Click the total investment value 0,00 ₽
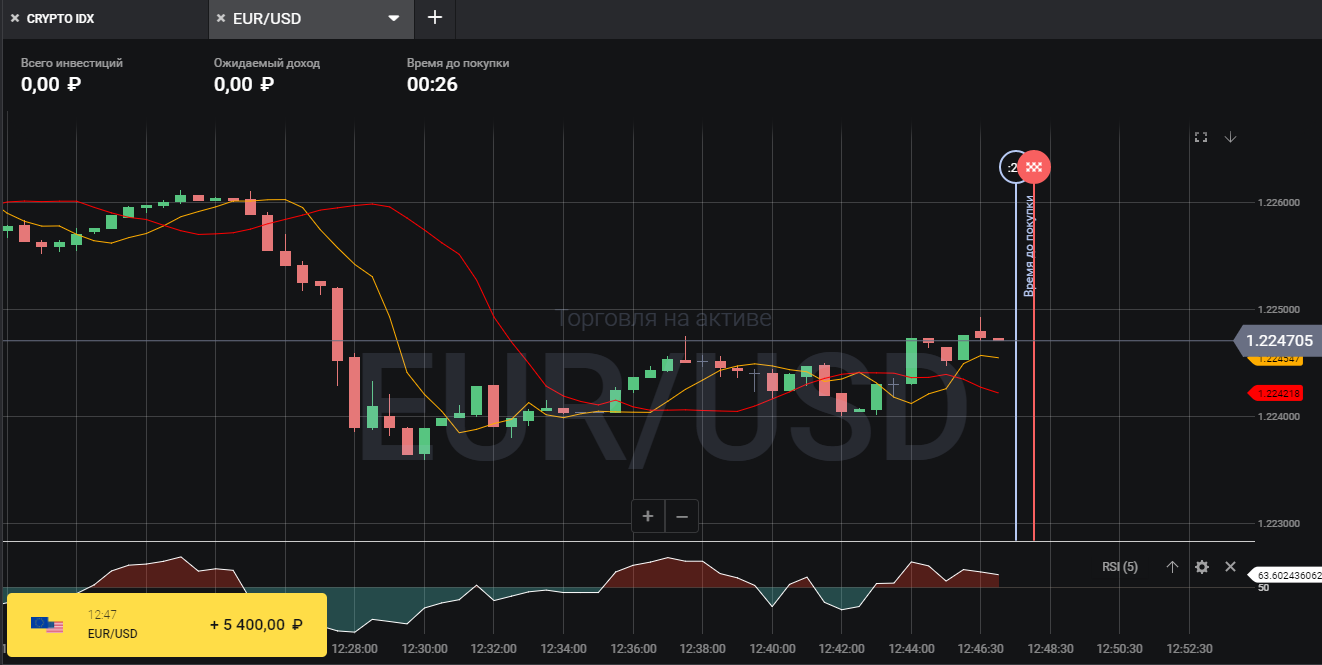This screenshot has height=665, width=1322. [x=51, y=84]
